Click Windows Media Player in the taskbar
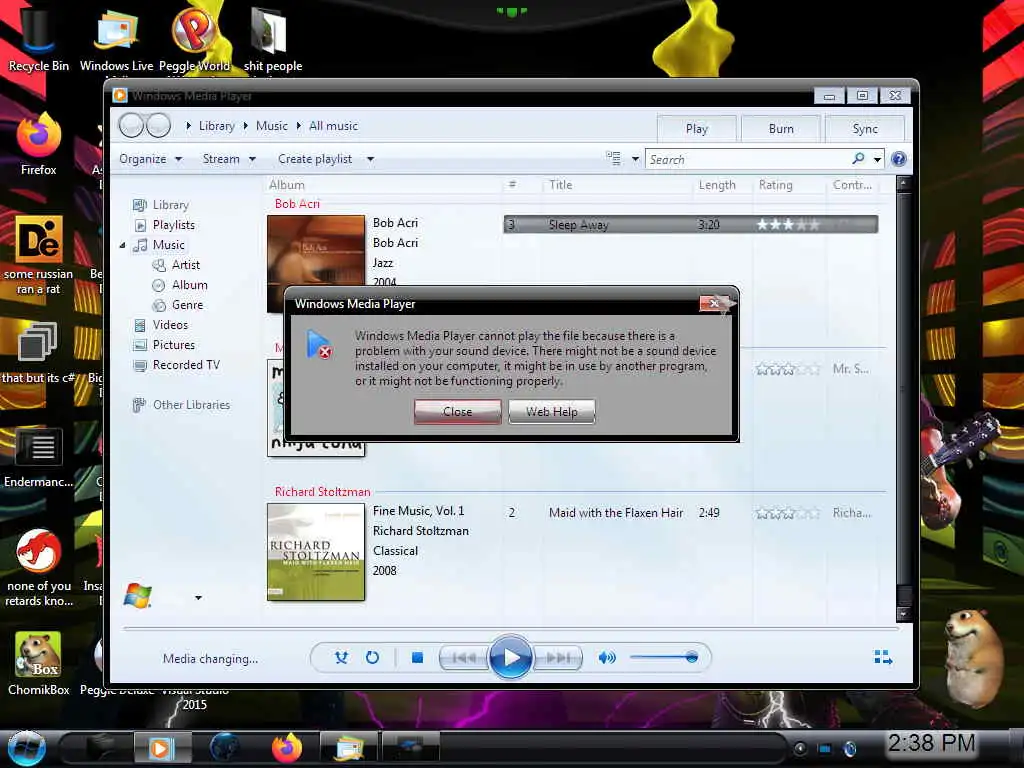Image resolution: width=1024 pixels, height=768 pixels. click(161, 748)
